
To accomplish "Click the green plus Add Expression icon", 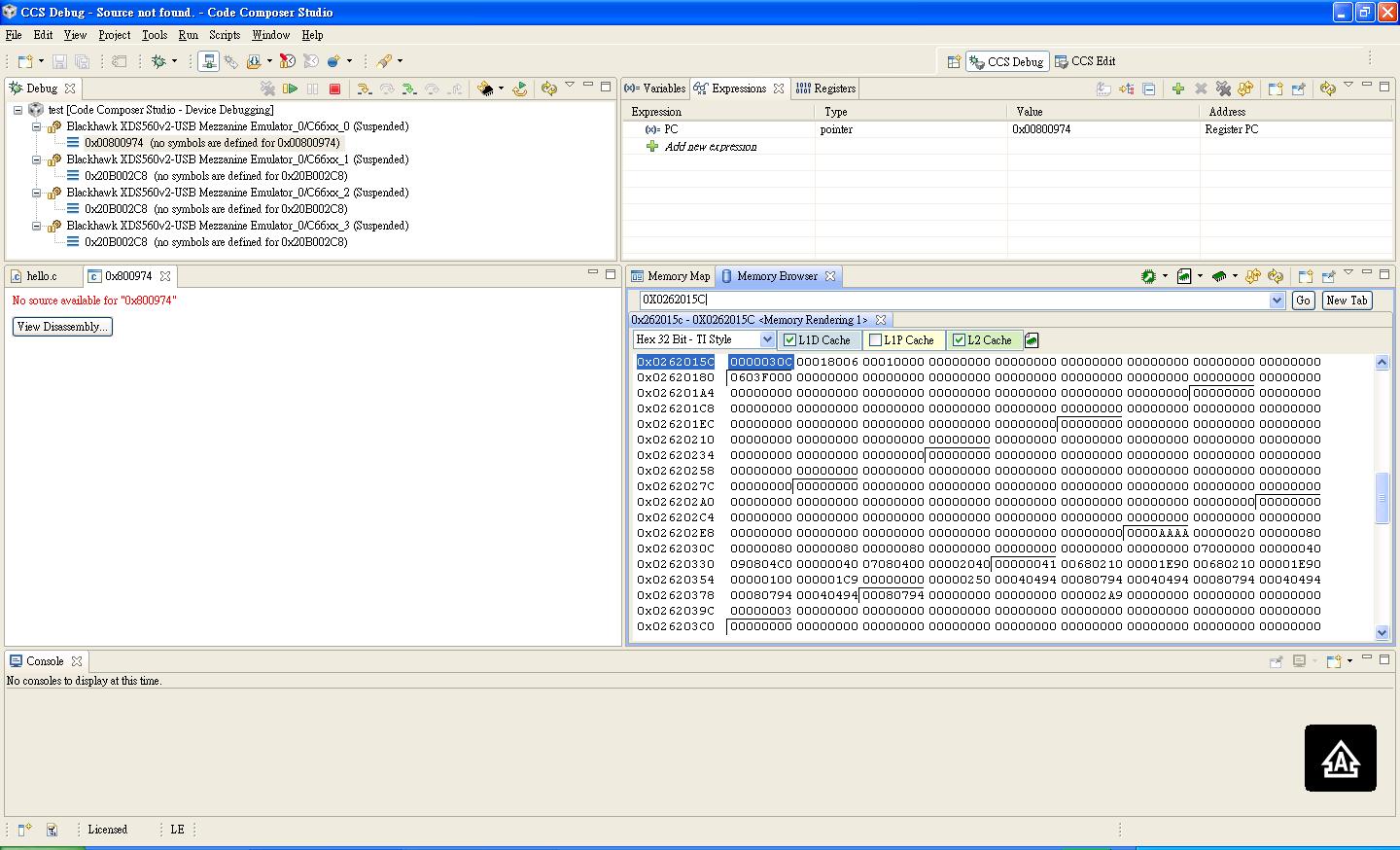I will click(x=1177, y=89).
